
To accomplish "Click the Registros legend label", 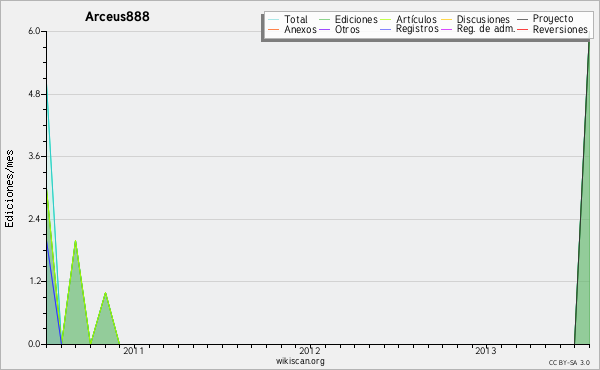I will pos(417,29).
